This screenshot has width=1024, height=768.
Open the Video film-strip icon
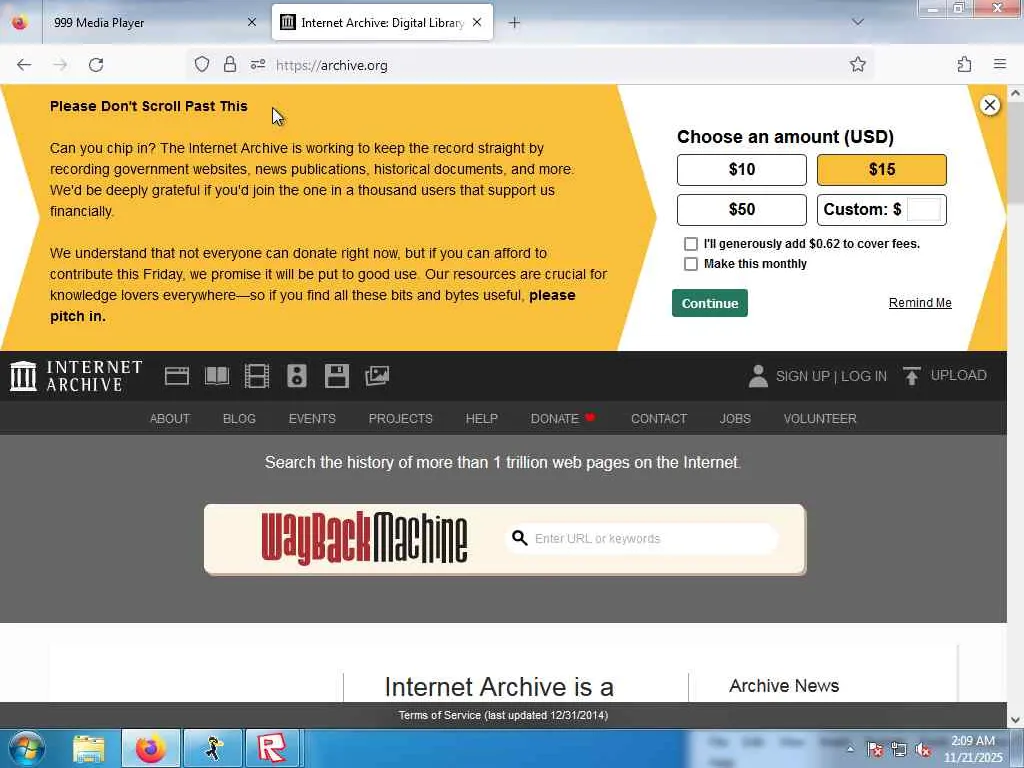[257, 376]
